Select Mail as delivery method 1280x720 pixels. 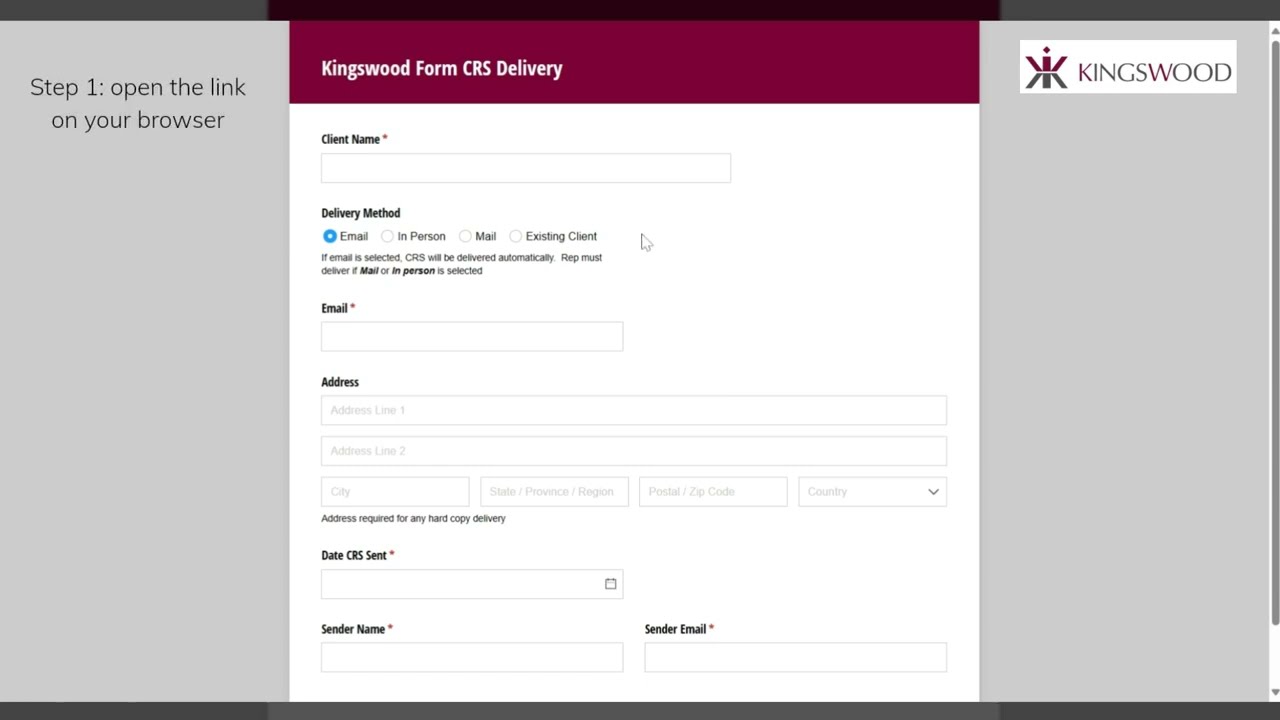(x=465, y=236)
